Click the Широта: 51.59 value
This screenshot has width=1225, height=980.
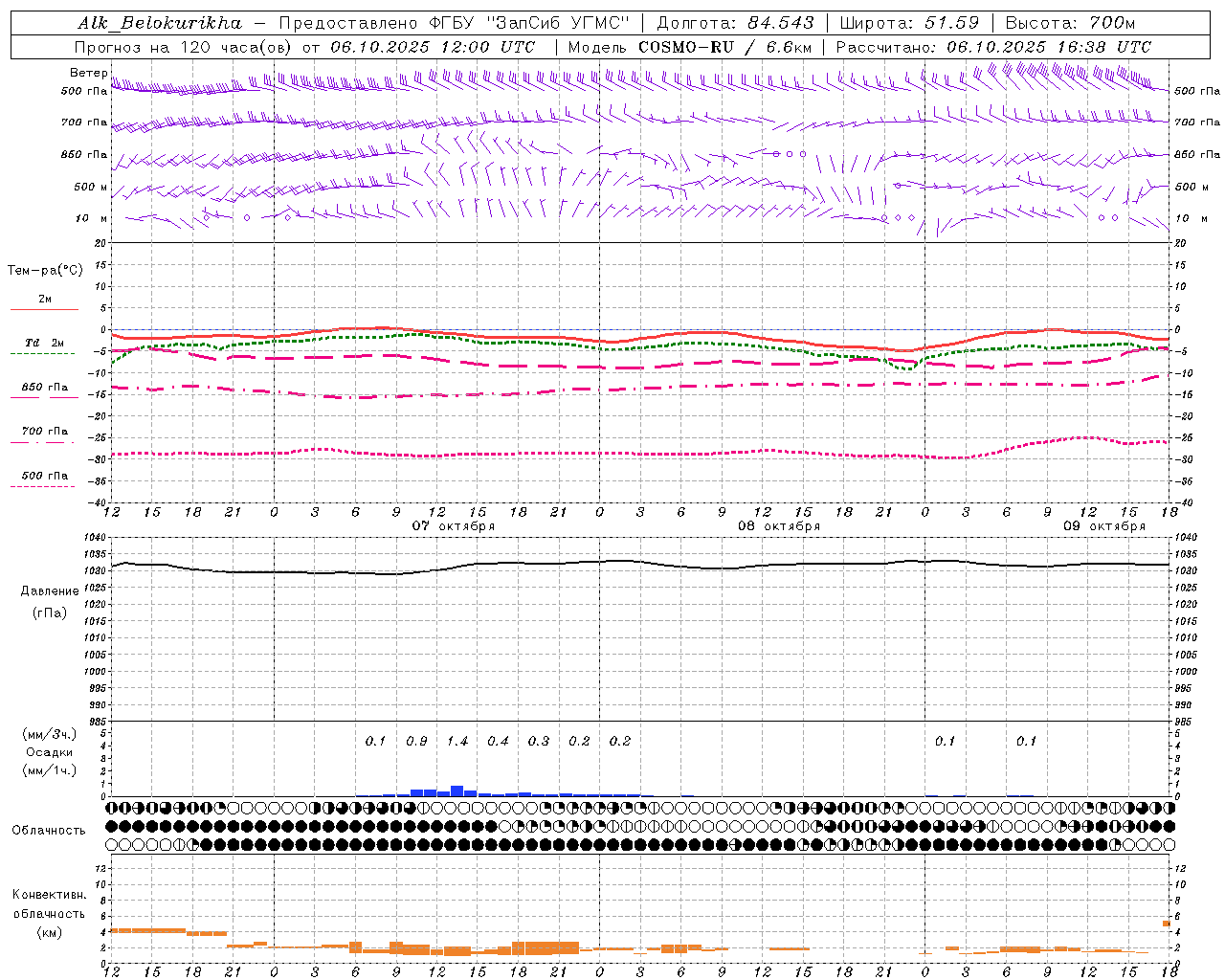point(909,23)
